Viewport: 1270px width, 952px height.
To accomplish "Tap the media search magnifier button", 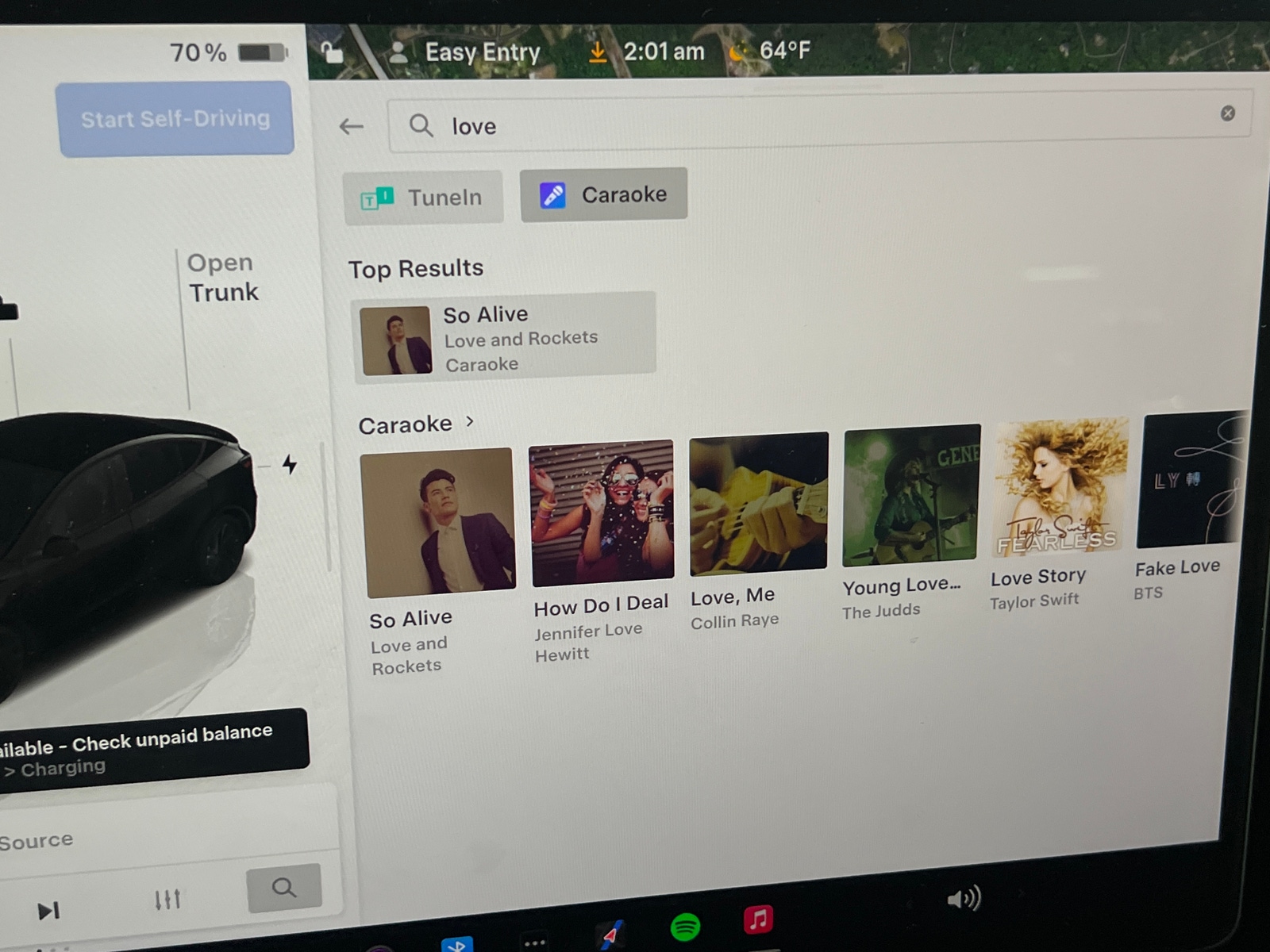I will (x=284, y=887).
